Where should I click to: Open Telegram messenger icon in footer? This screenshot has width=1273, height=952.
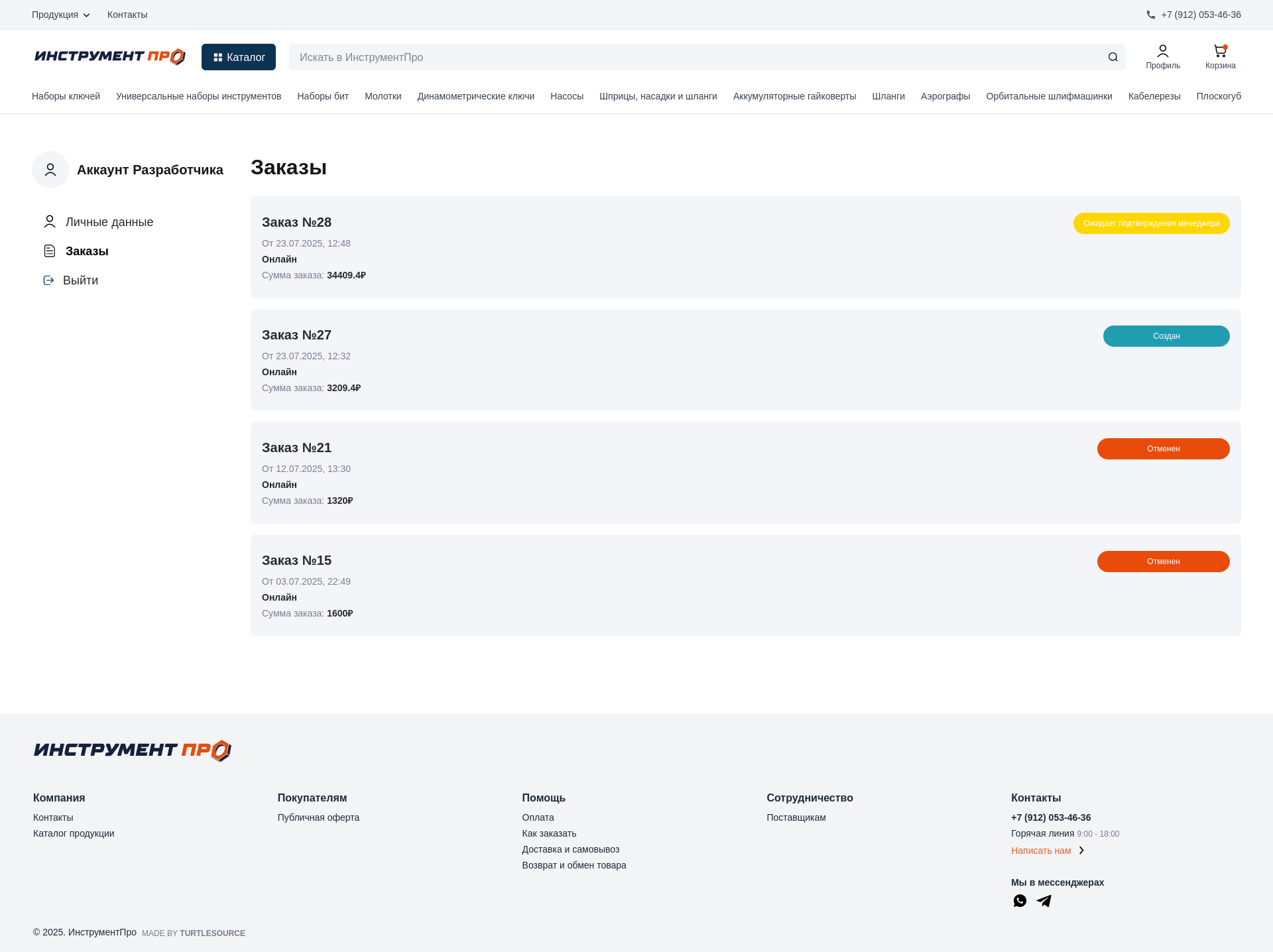pos(1044,901)
